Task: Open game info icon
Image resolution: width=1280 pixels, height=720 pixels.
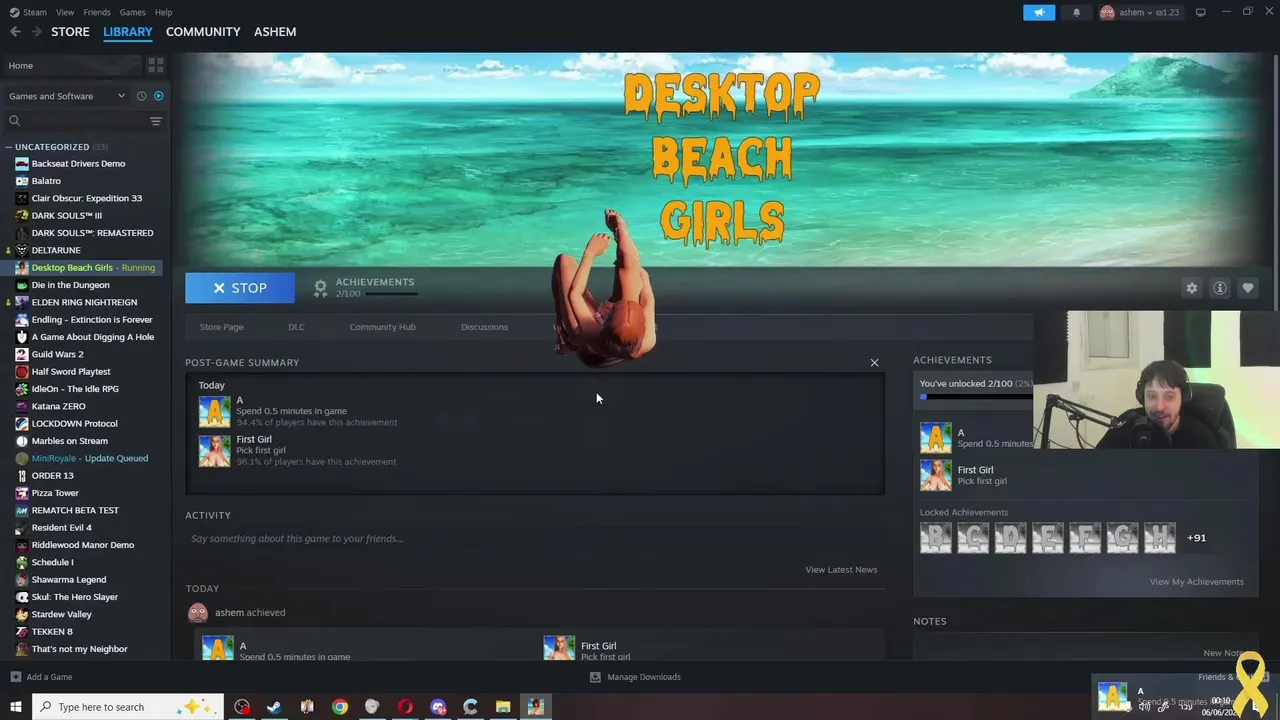Action: pos(1219,288)
